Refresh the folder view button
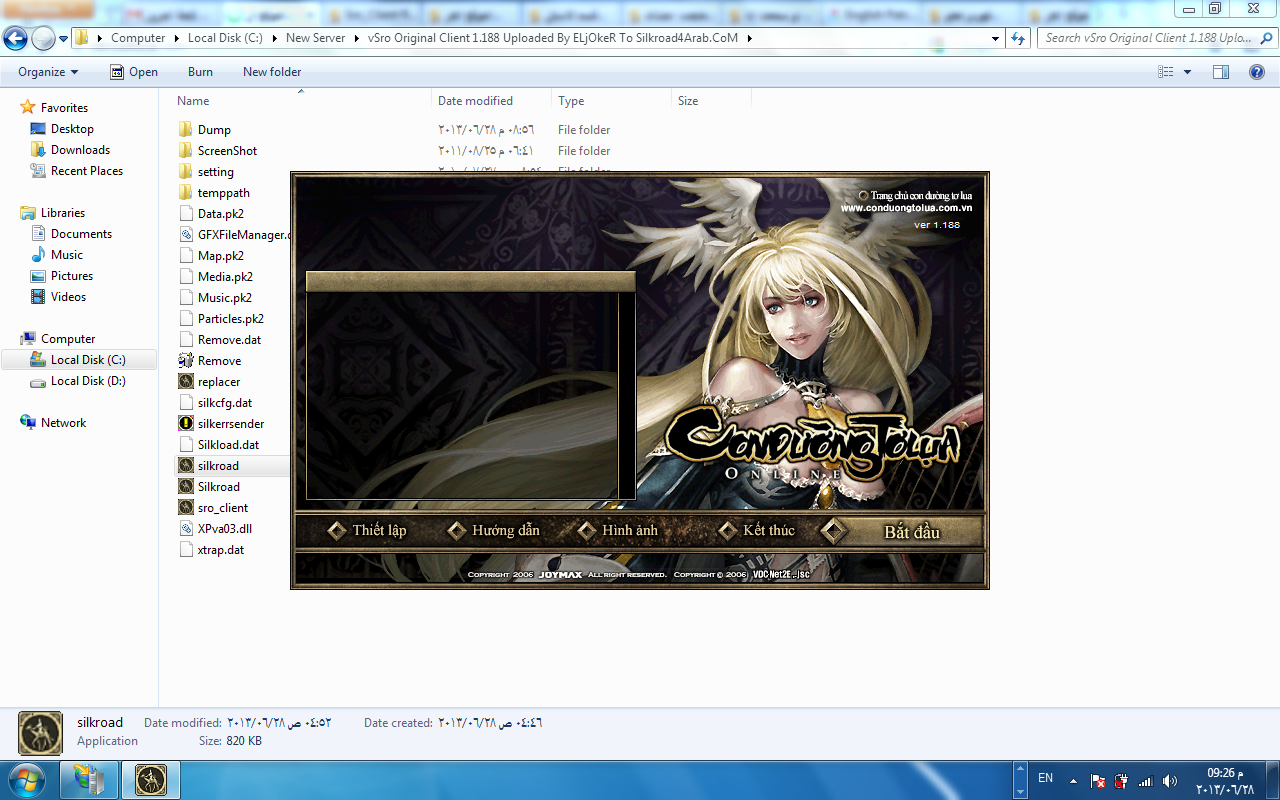 coord(1018,38)
